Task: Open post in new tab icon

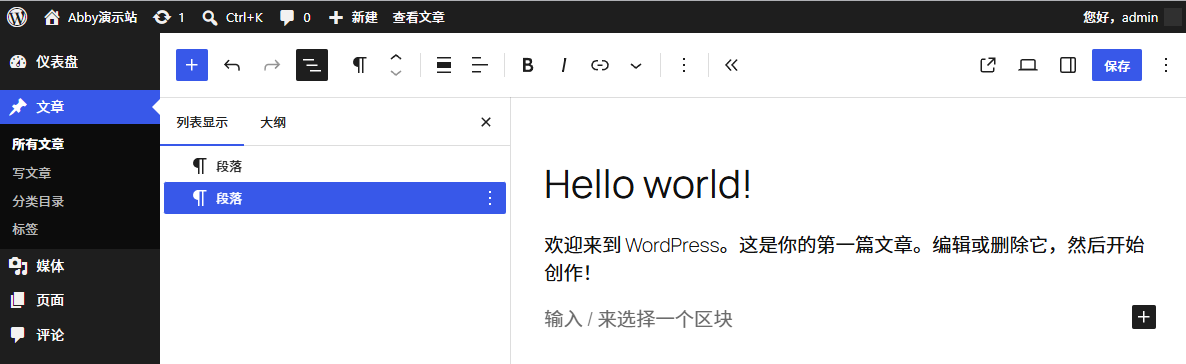Action: click(987, 65)
